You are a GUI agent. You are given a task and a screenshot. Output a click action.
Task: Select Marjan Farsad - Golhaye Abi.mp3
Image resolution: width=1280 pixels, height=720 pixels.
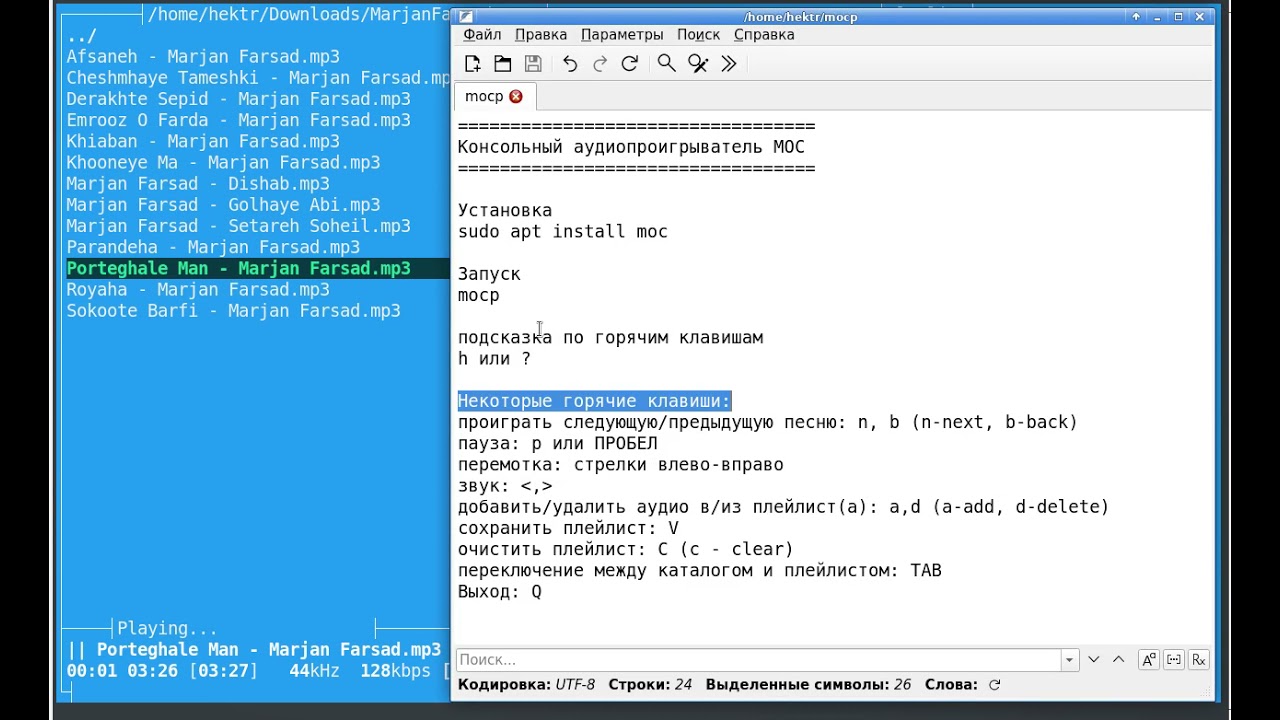[223, 205]
